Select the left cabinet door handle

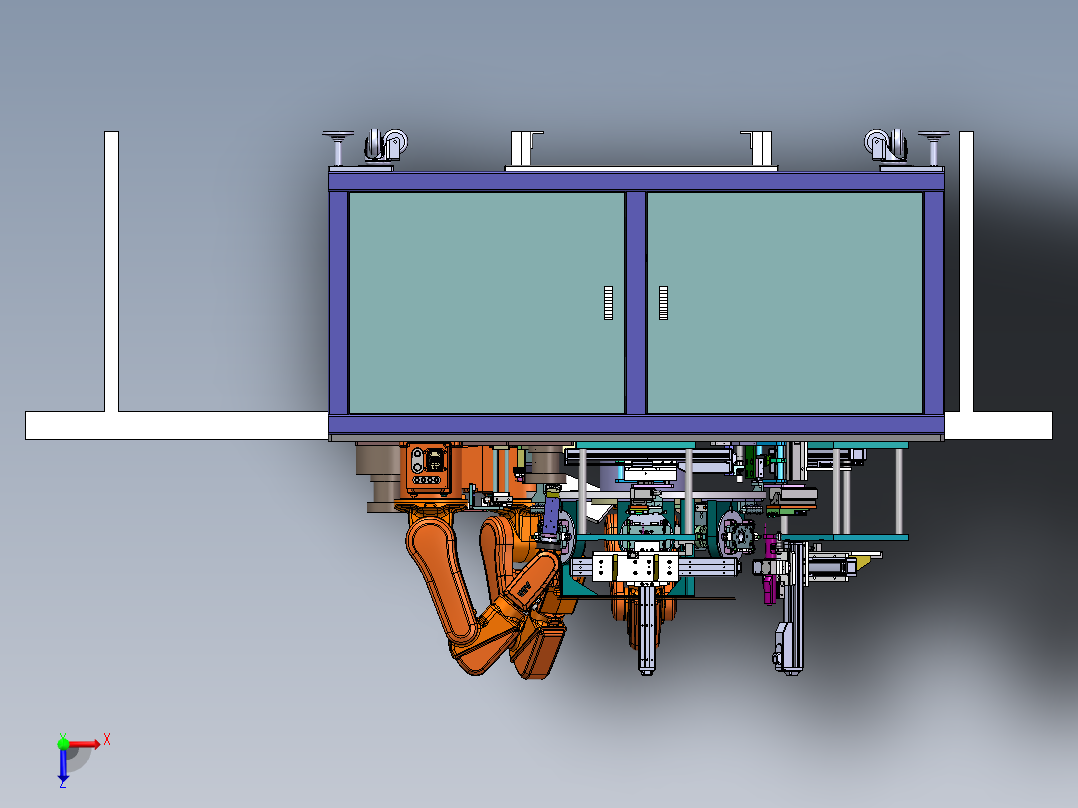(x=608, y=303)
